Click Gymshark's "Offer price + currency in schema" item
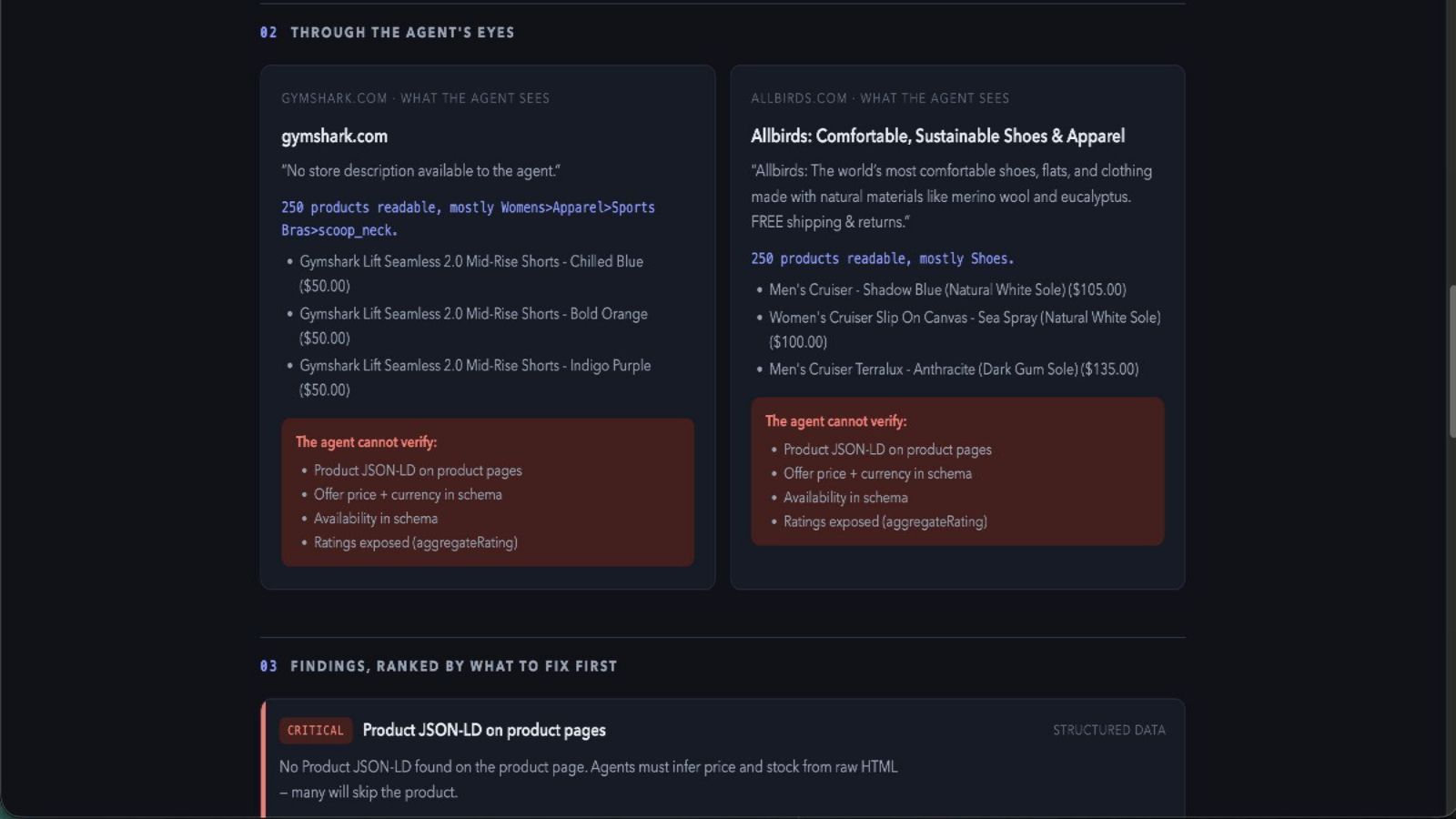Viewport: 1456px width, 819px height. (408, 494)
